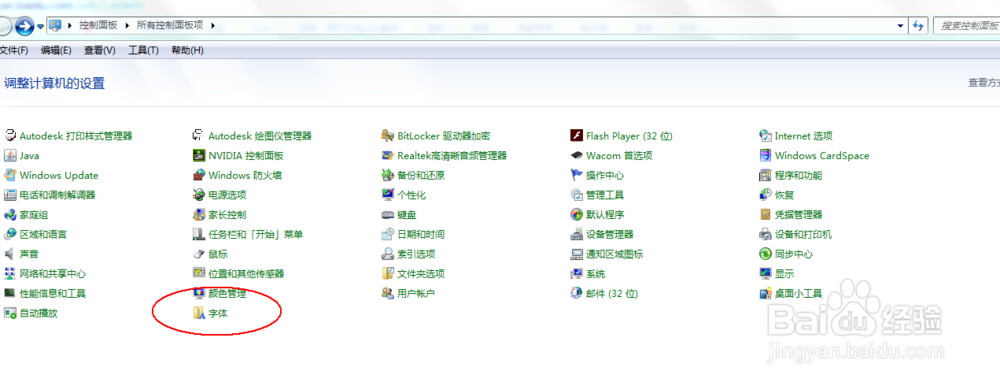Open the 管理工具 icon
1000x386 pixels.
click(576, 195)
